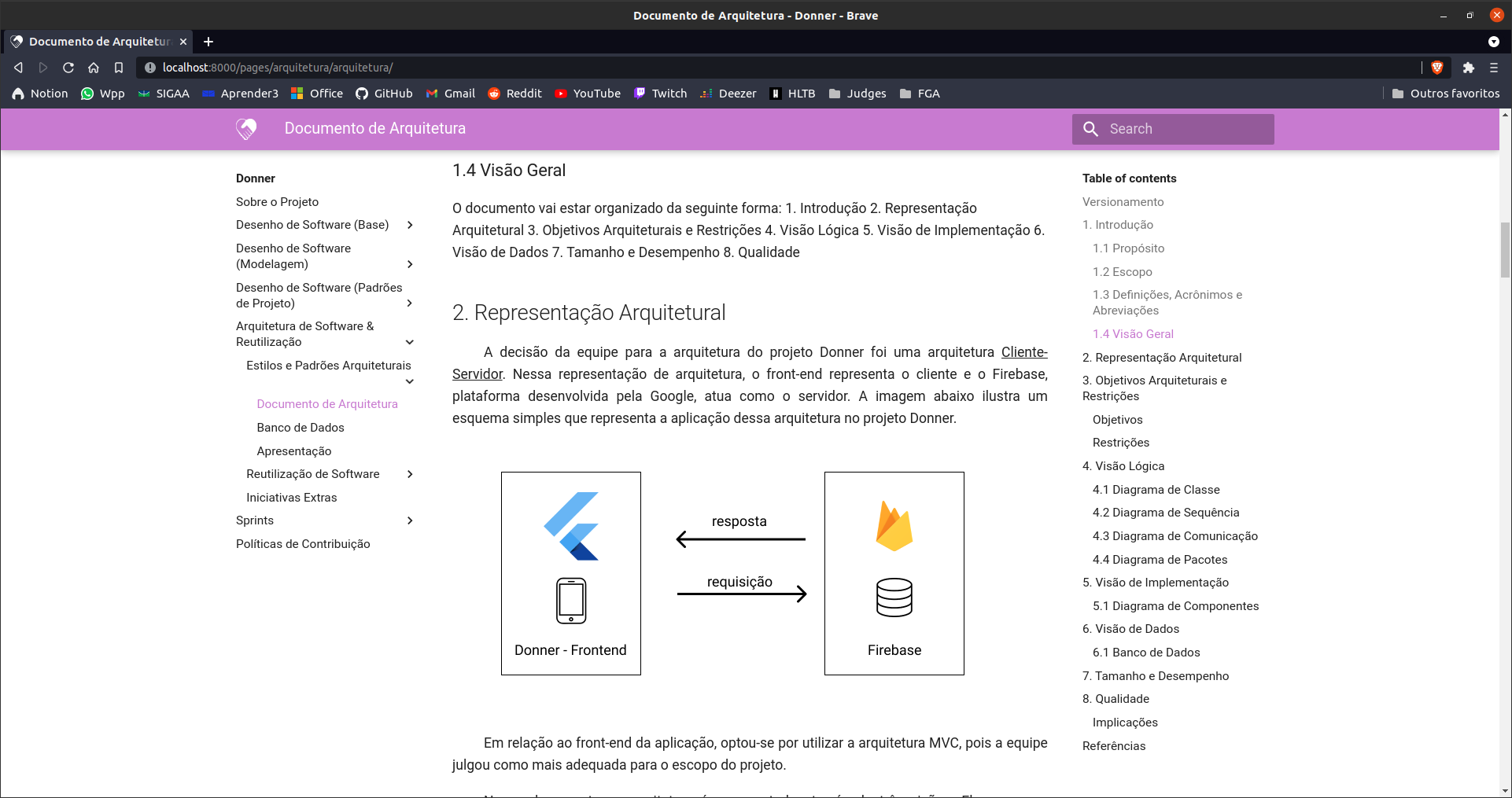Open the tab search dropdown icon
Viewport: 1512px width, 798px height.
pos(1493,42)
